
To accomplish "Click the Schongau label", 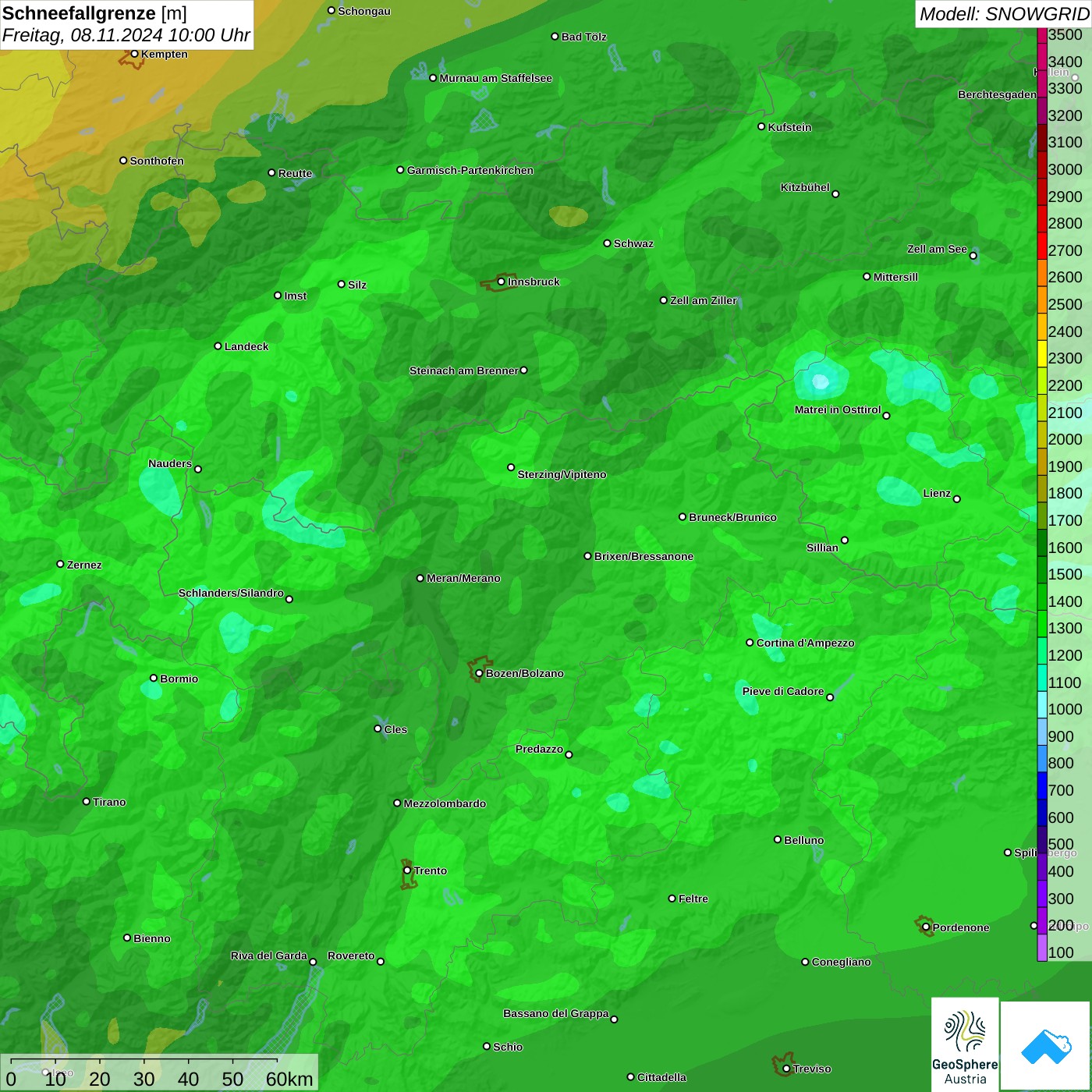I will pyautogui.click(x=364, y=11).
